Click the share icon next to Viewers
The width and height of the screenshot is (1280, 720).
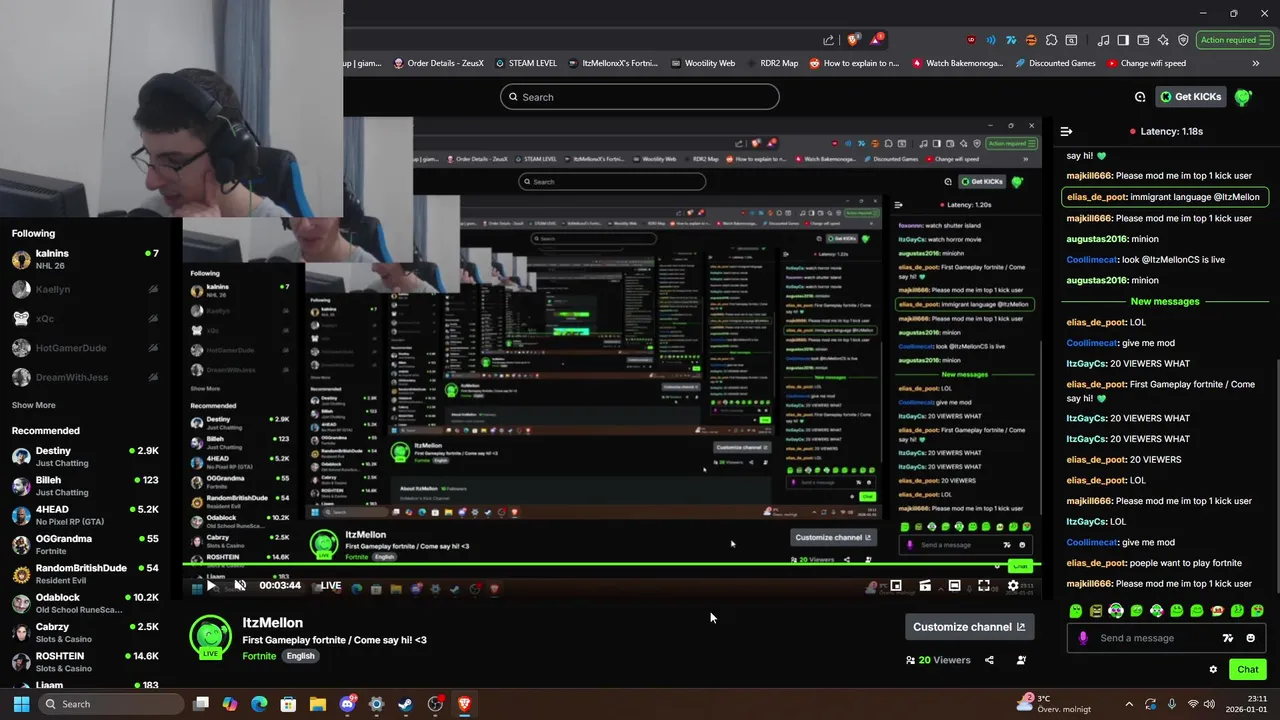pyautogui.click(x=989, y=660)
